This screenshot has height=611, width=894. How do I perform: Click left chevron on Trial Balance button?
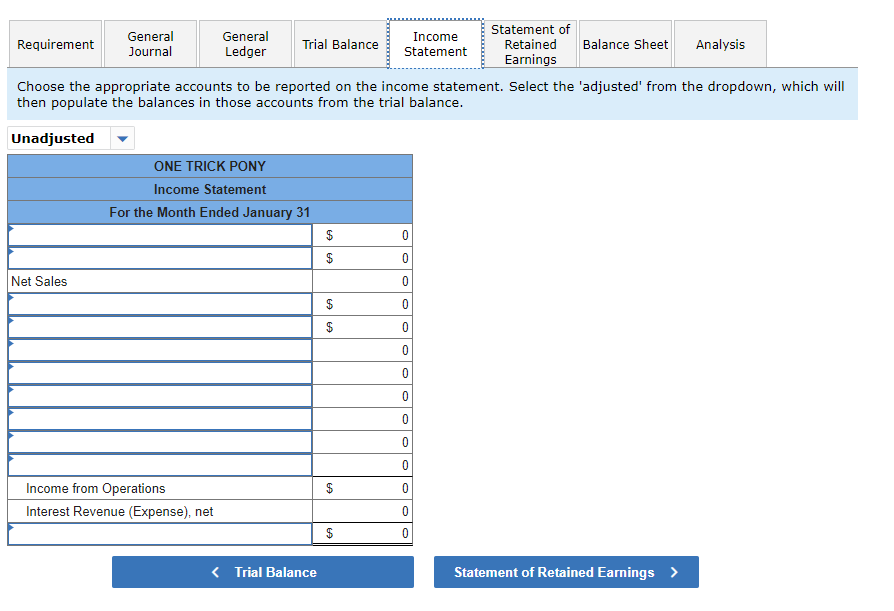(215, 572)
